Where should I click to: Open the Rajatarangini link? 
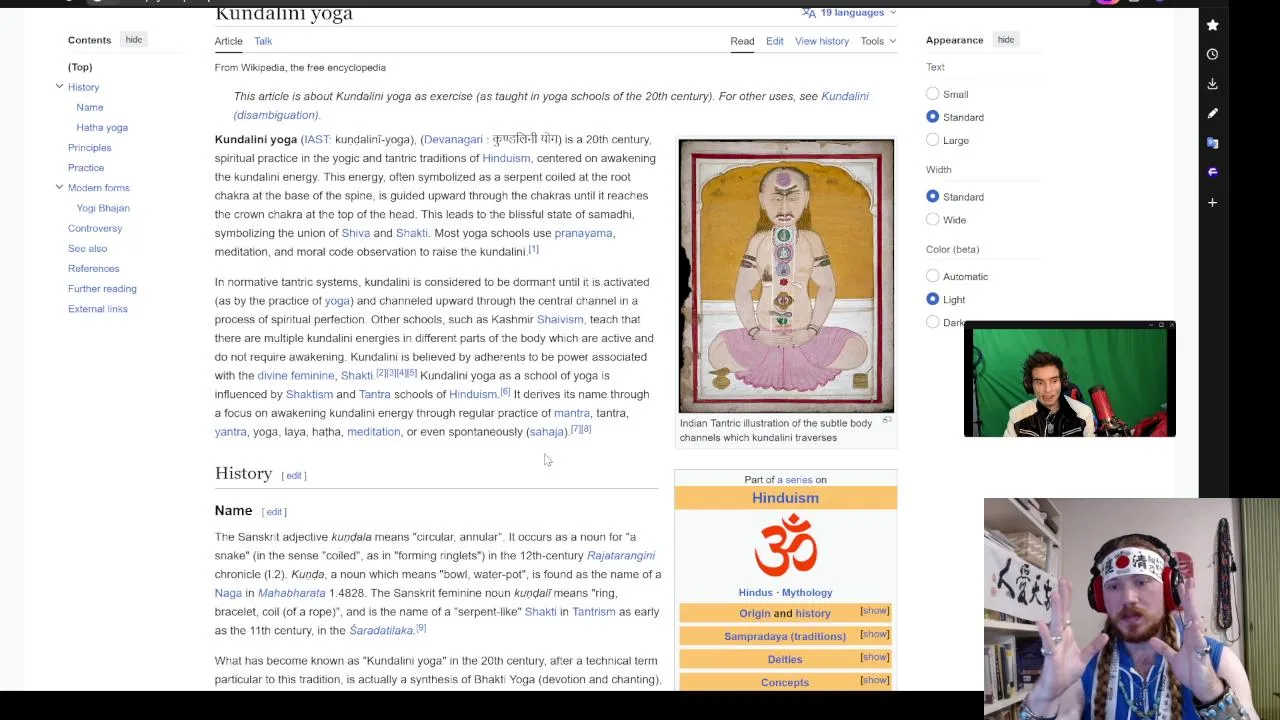[621, 555]
